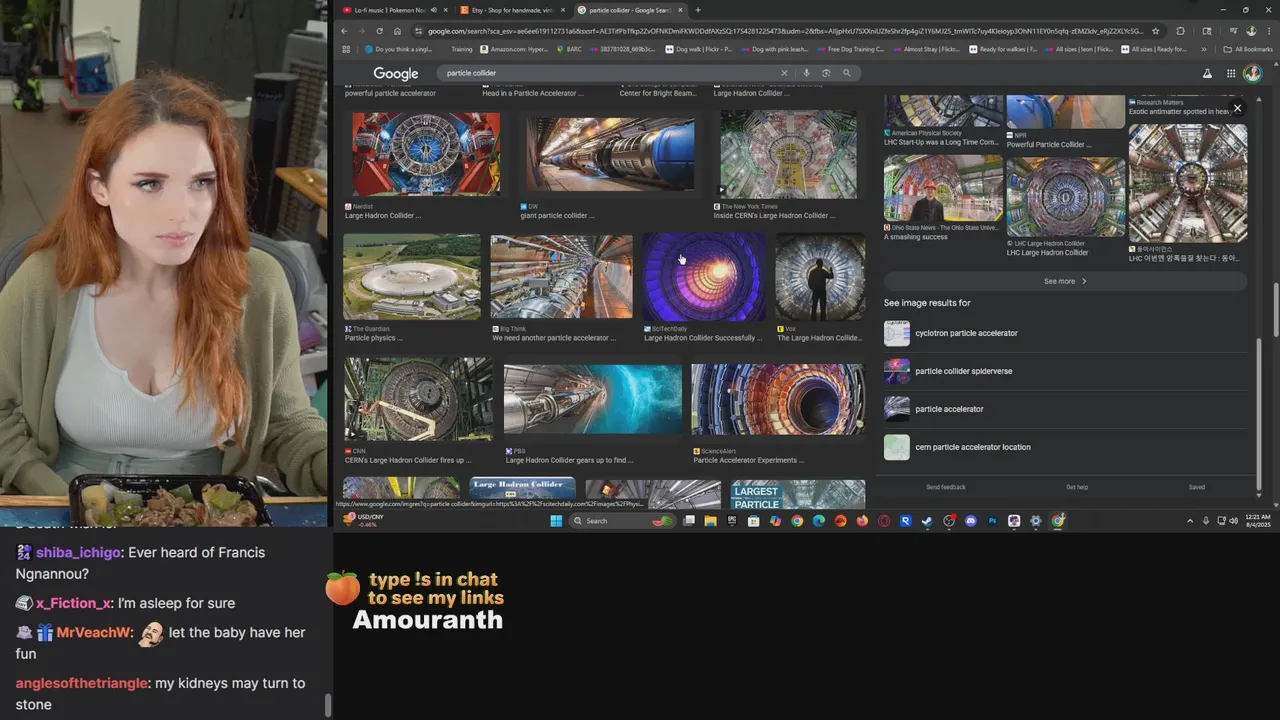This screenshot has height=720, width=1280.
Task: Switch to Etsy shop tab
Action: [x=511, y=10]
